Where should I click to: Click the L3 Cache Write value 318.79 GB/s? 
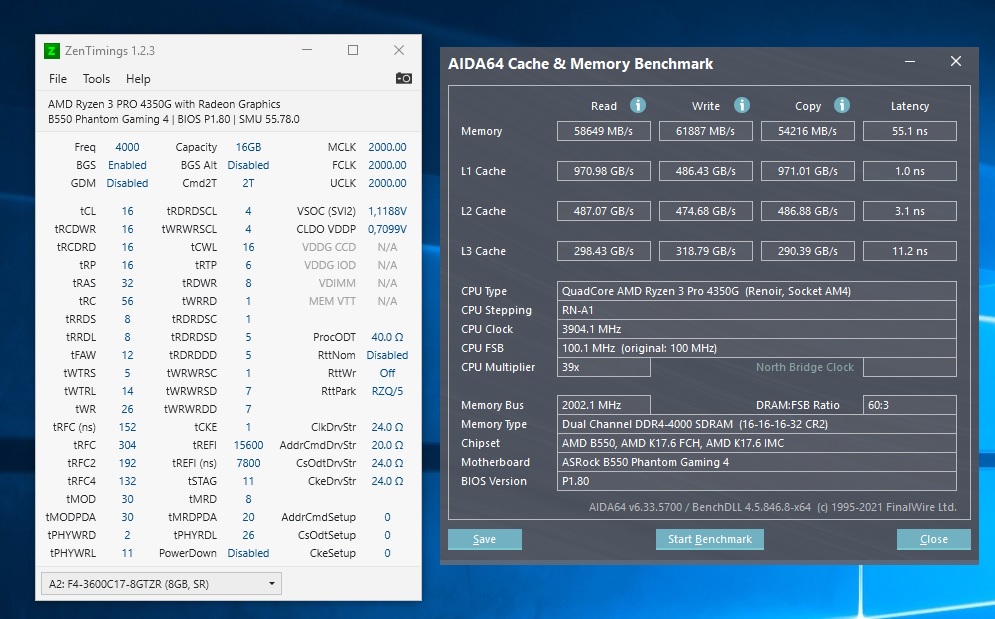(706, 251)
